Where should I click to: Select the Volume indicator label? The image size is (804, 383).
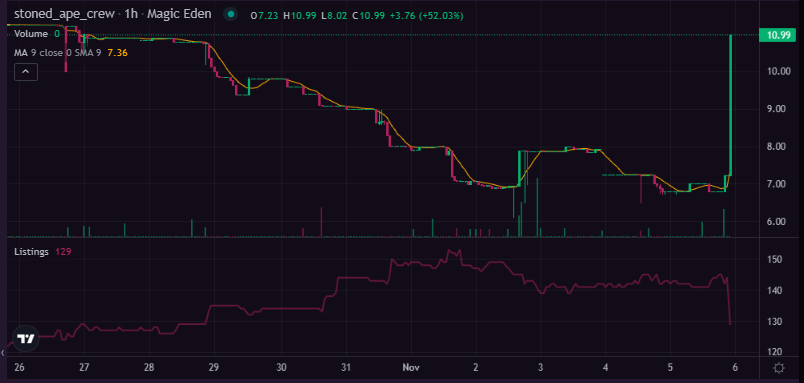click(x=31, y=34)
